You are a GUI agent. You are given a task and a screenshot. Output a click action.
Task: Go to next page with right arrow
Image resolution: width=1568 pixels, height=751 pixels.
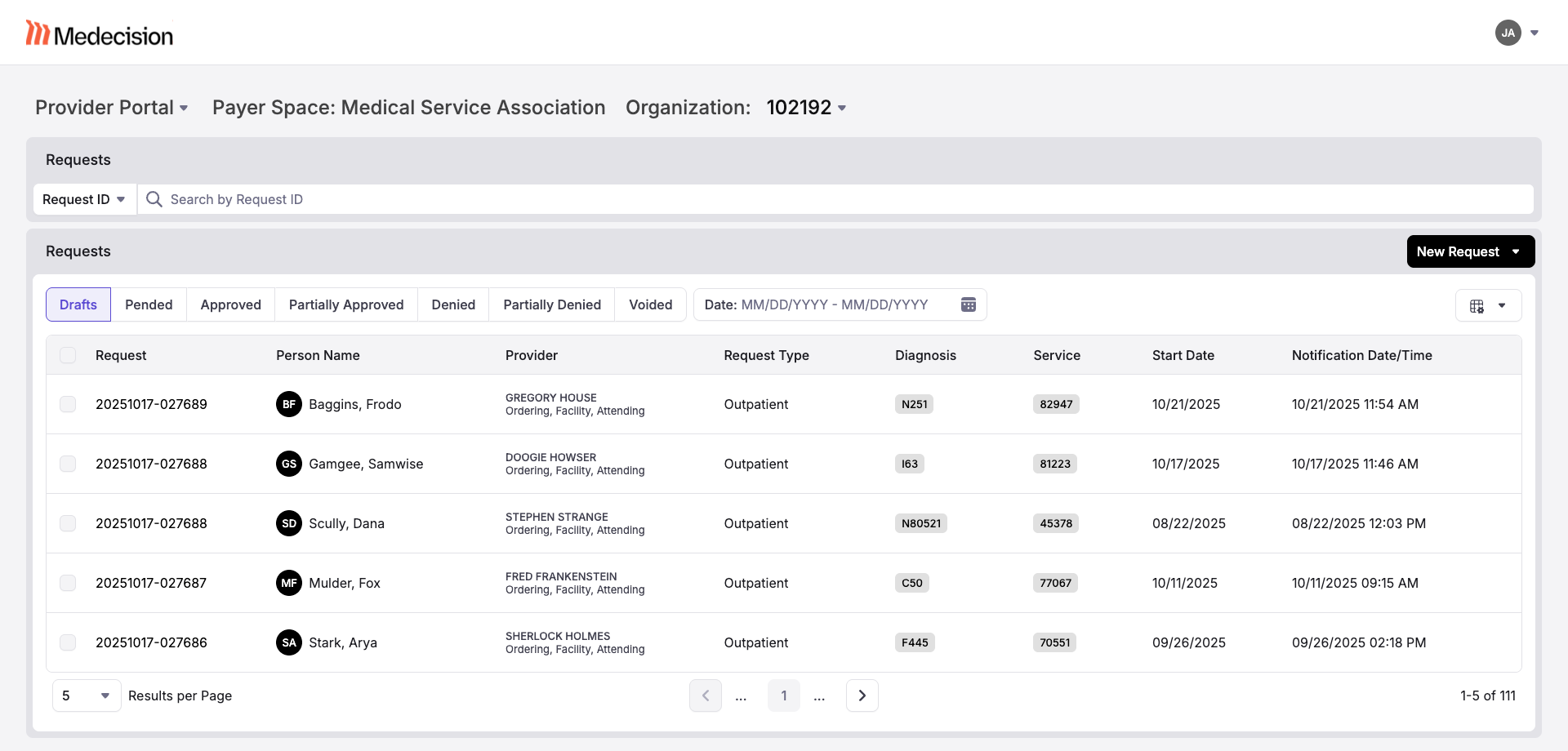coord(862,695)
